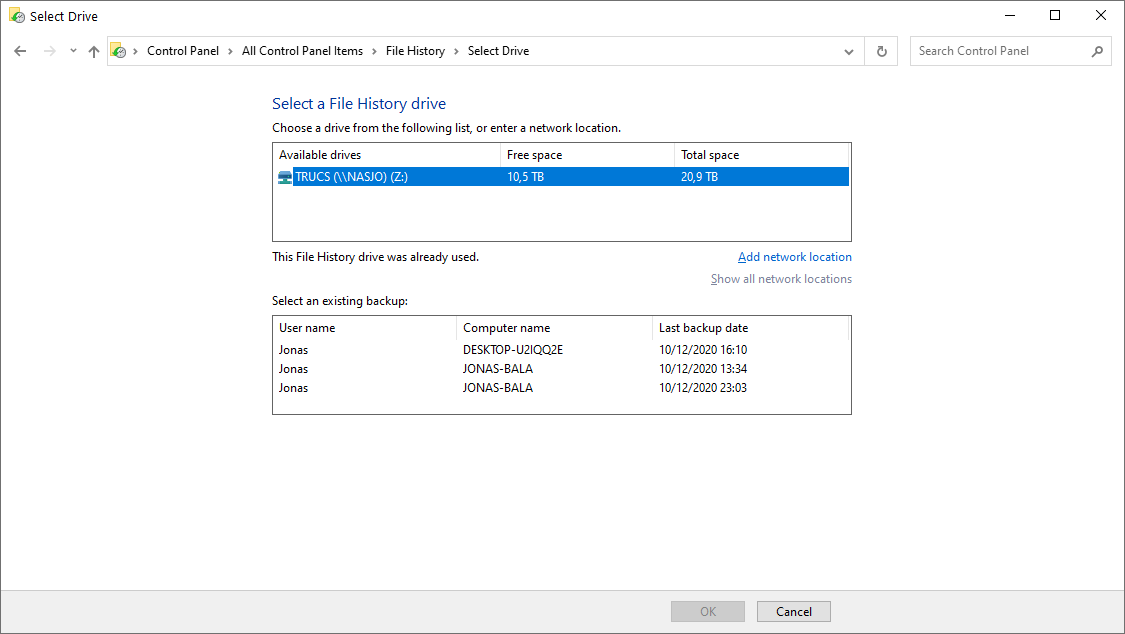Expand the chevron after the File History breadcrumb
This screenshot has width=1125, height=634.
(x=457, y=51)
